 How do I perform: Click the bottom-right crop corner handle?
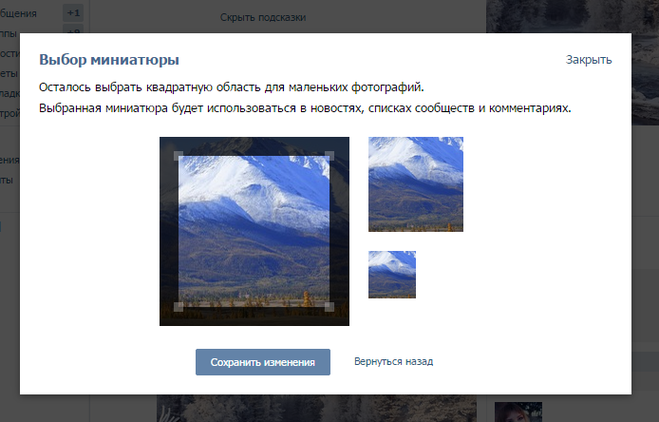329,306
